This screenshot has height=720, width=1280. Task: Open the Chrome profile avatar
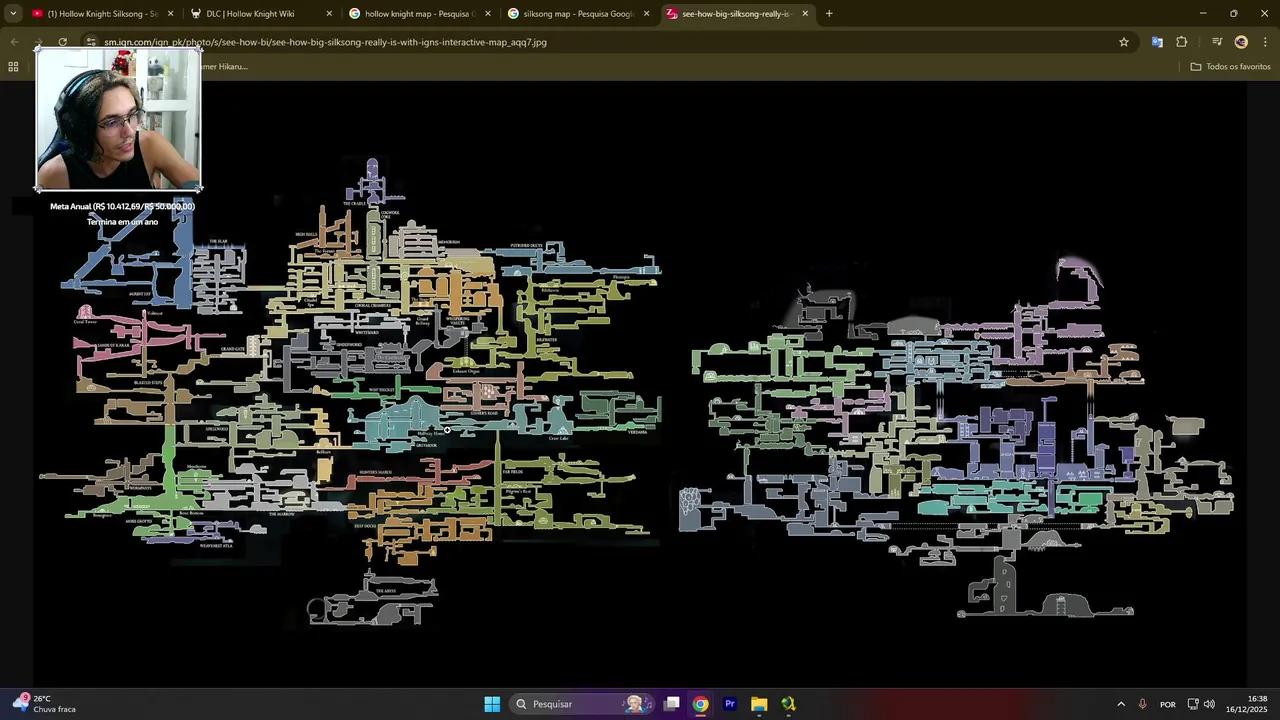tap(1241, 42)
